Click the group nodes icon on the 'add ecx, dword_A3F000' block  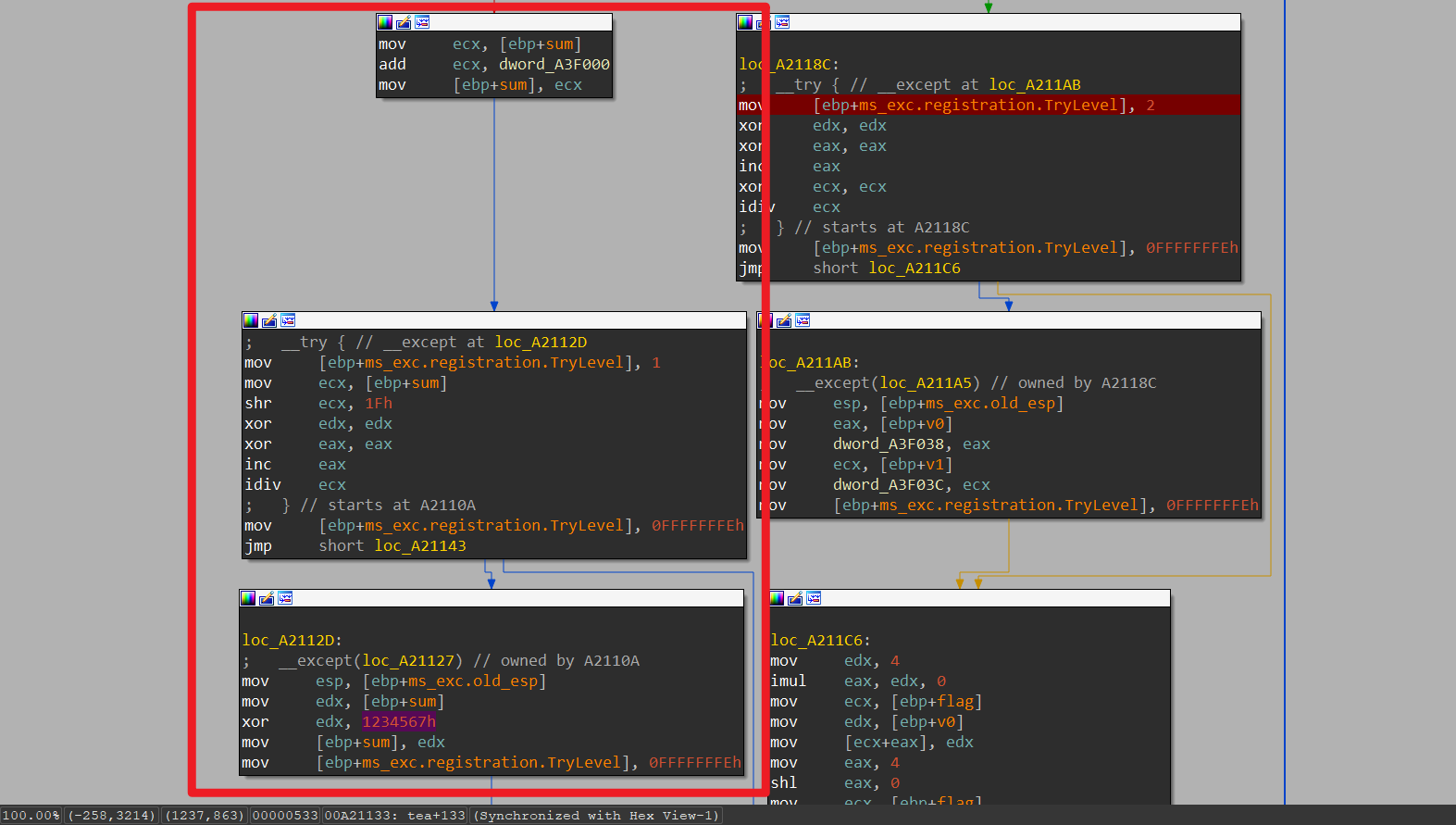(x=422, y=22)
